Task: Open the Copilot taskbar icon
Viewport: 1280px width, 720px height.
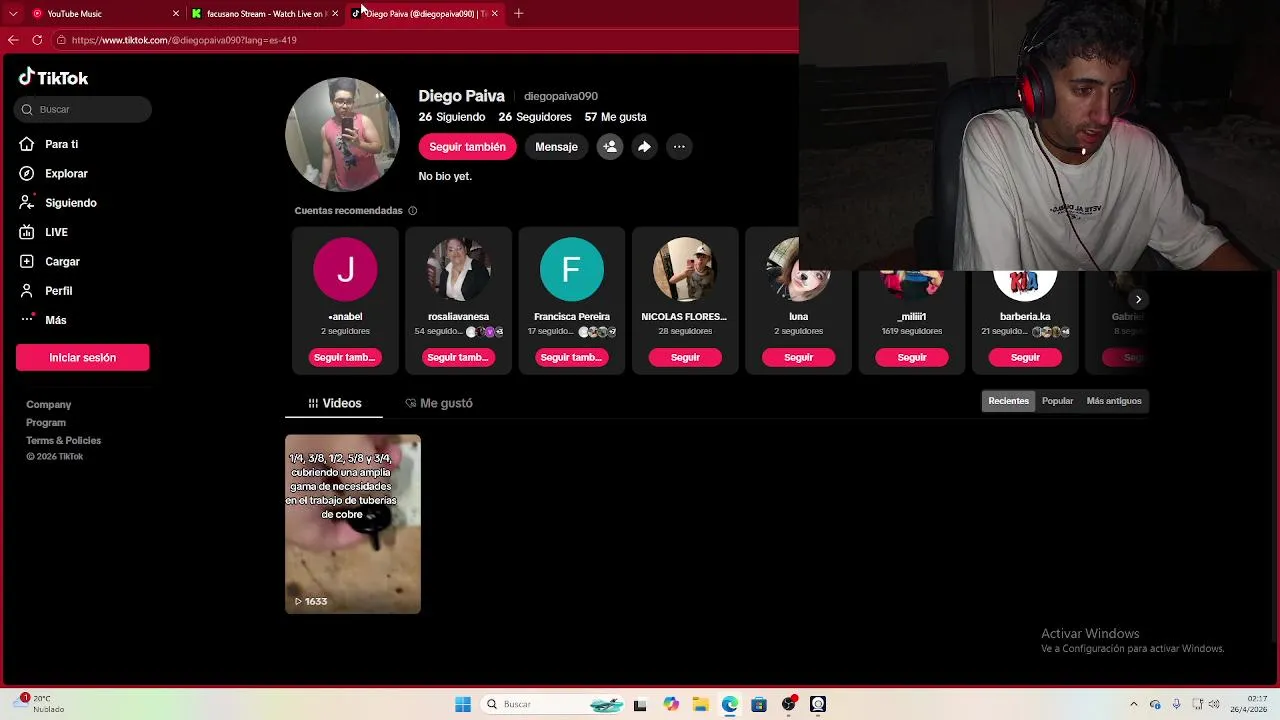Action: (670, 704)
